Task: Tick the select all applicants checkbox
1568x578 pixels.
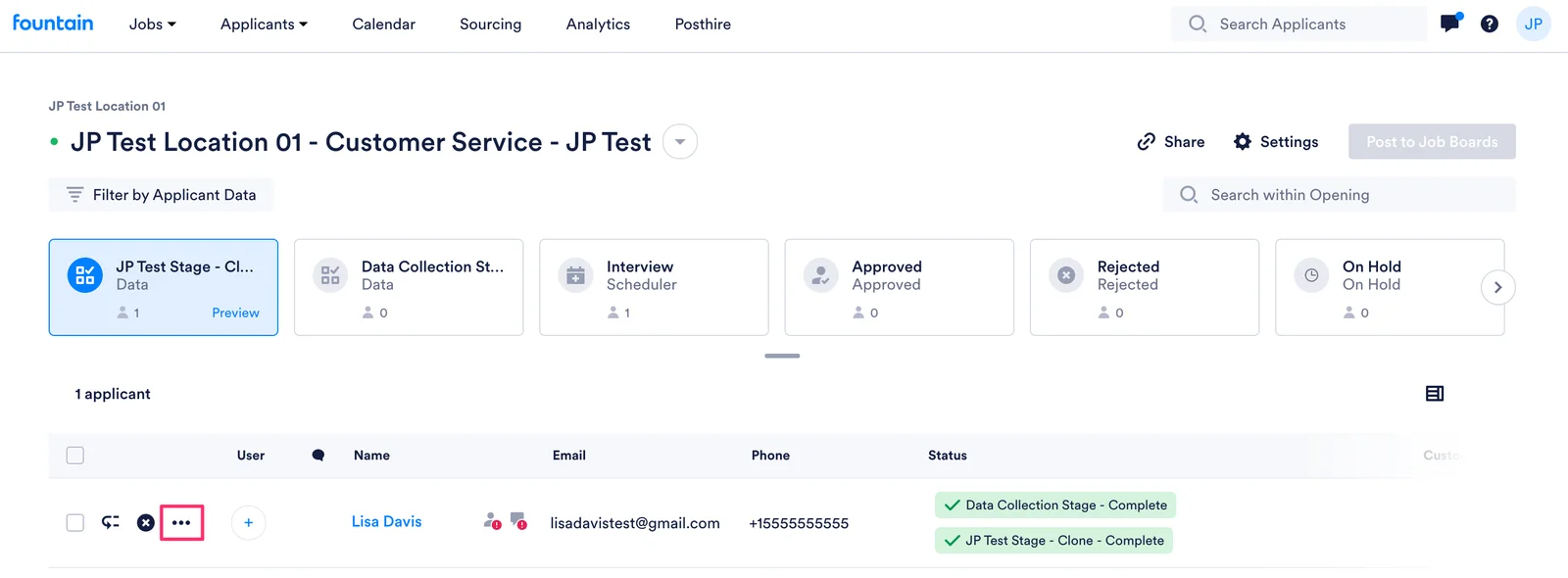Action: (75, 456)
